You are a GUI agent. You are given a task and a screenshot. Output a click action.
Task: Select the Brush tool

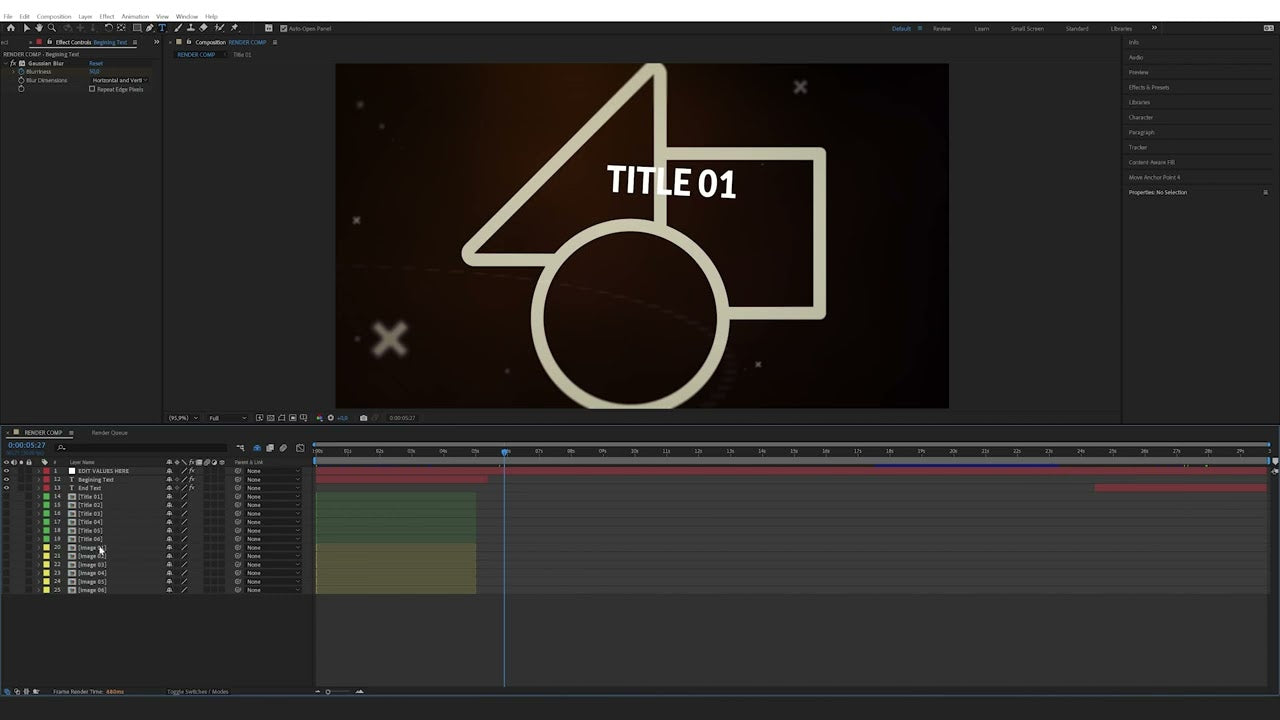(x=177, y=28)
